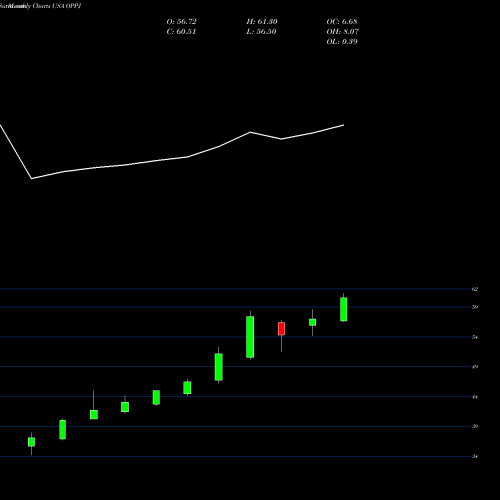The image size is (500, 500).
Task: Click the 44 price axis label
Action: [475, 397]
